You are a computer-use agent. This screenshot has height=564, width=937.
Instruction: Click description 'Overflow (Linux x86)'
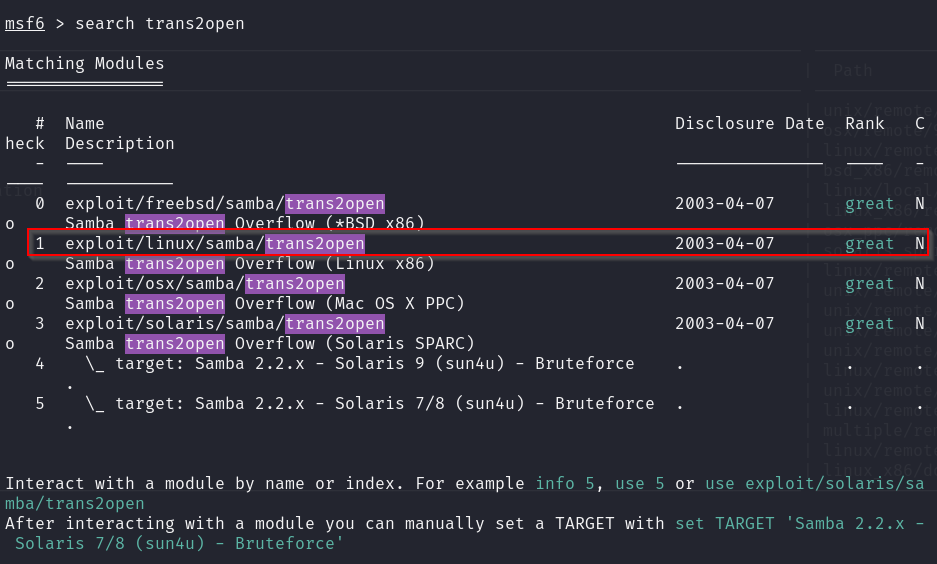pos(335,263)
